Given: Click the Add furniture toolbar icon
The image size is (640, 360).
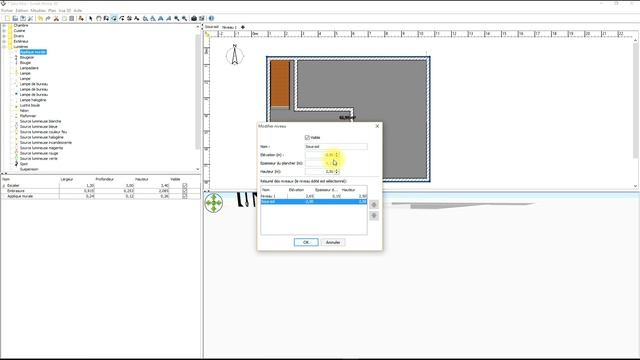Looking at the screenshot, I should [81, 18].
